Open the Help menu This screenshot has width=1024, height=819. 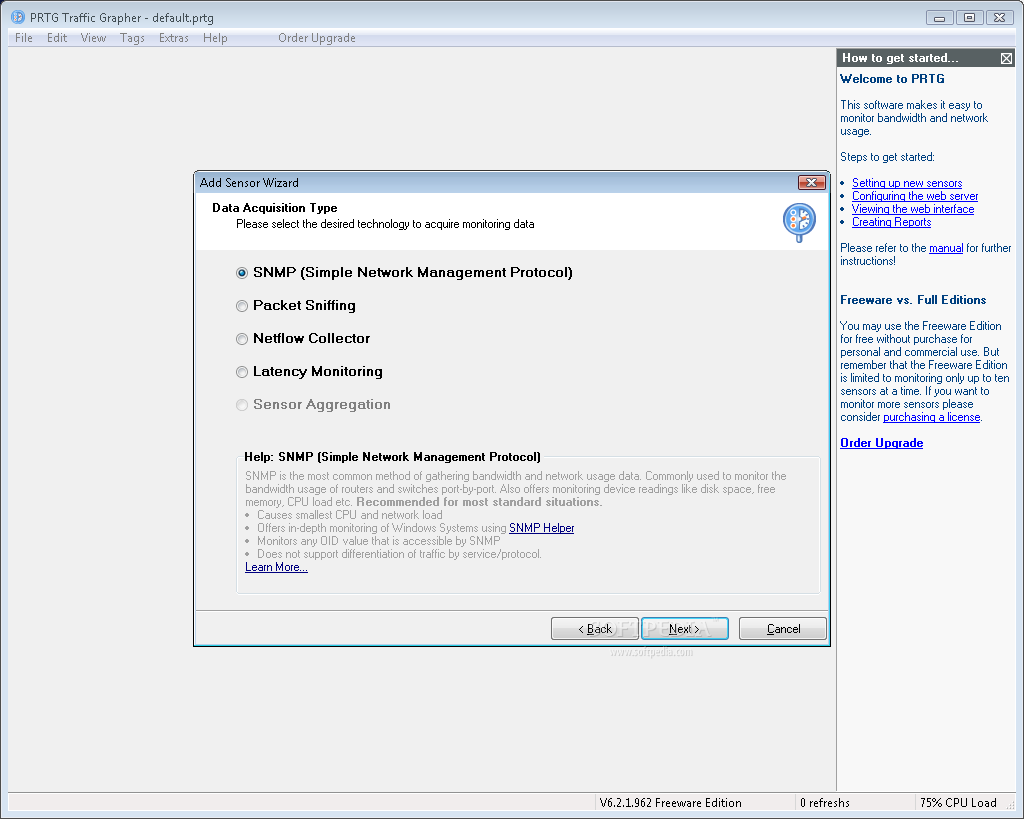(215, 38)
